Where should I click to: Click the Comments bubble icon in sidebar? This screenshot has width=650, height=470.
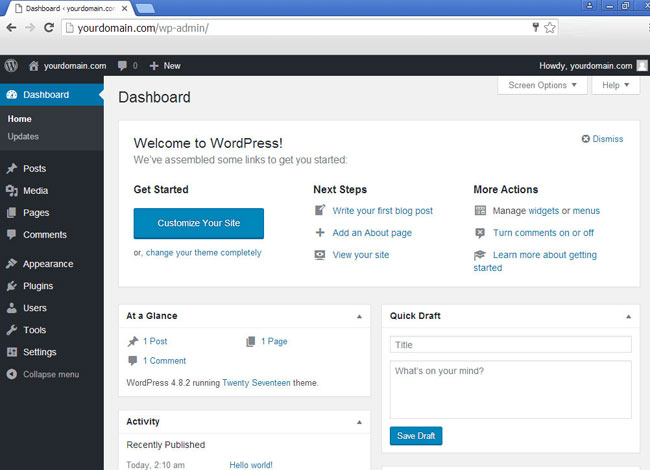tap(12, 235)
